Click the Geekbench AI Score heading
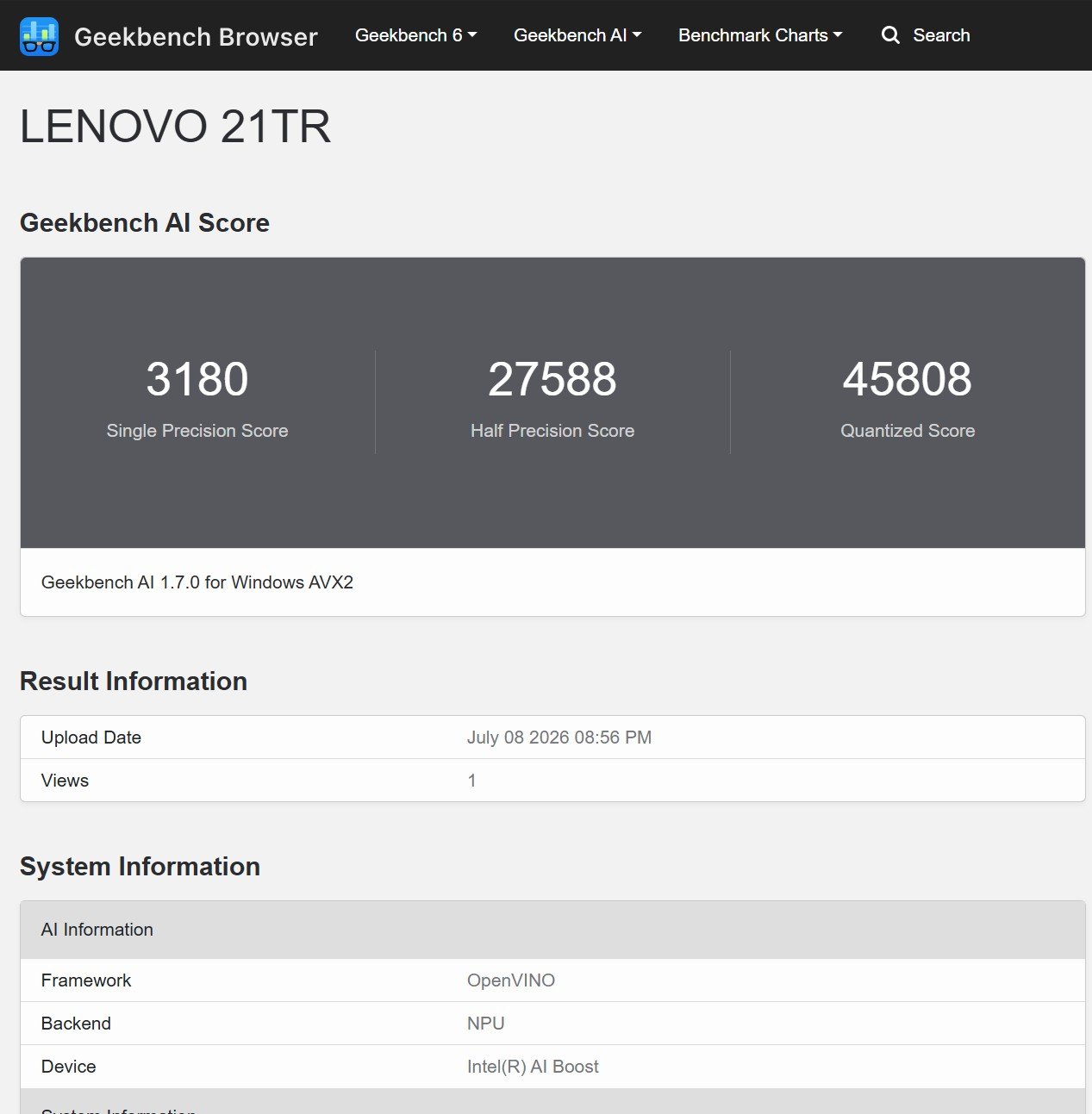Image resolution: width=1092 pixels, height=1114 pixels. (x=145, y=223)
